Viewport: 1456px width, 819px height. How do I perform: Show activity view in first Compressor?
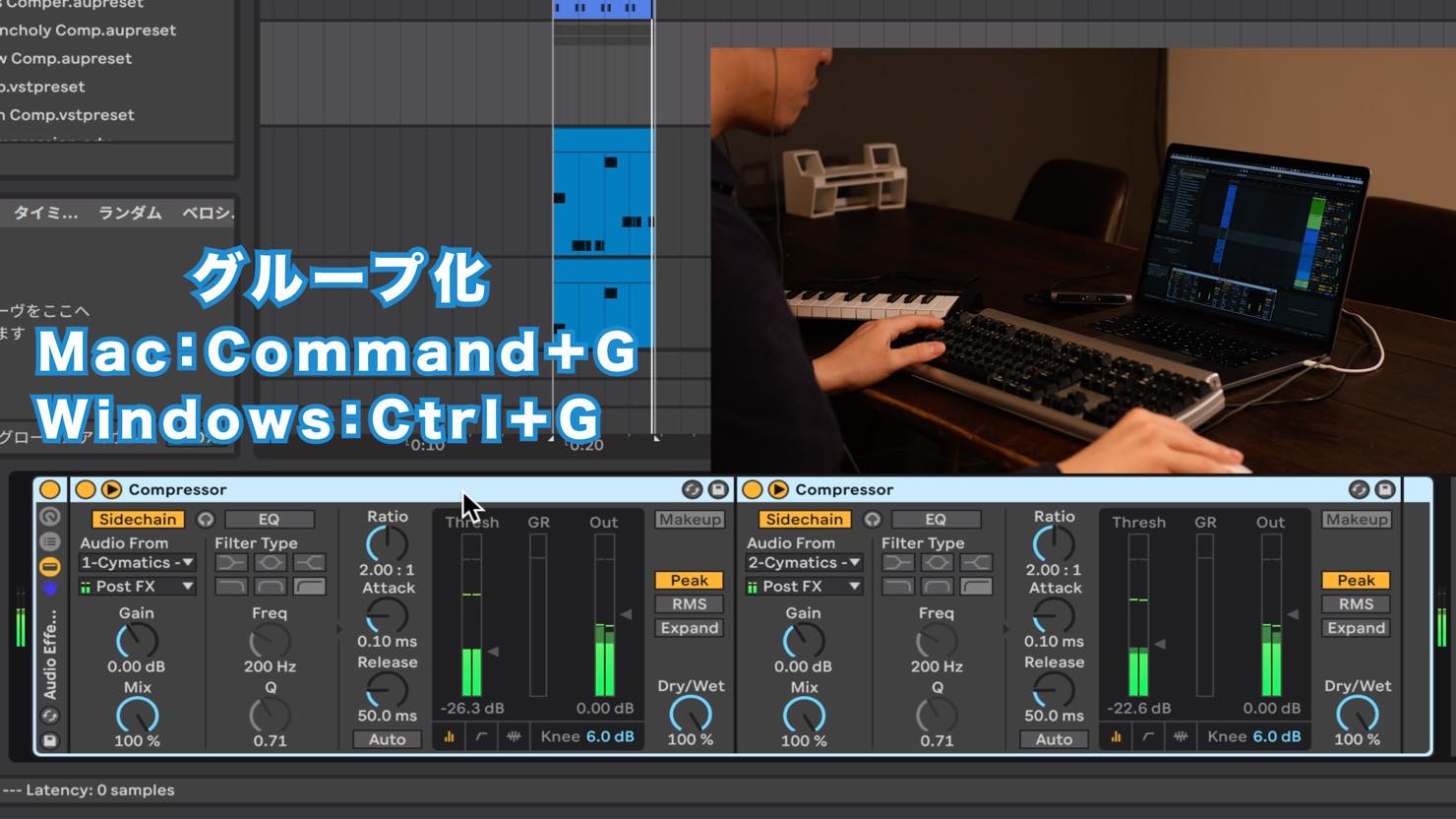[x=514, y=736]
